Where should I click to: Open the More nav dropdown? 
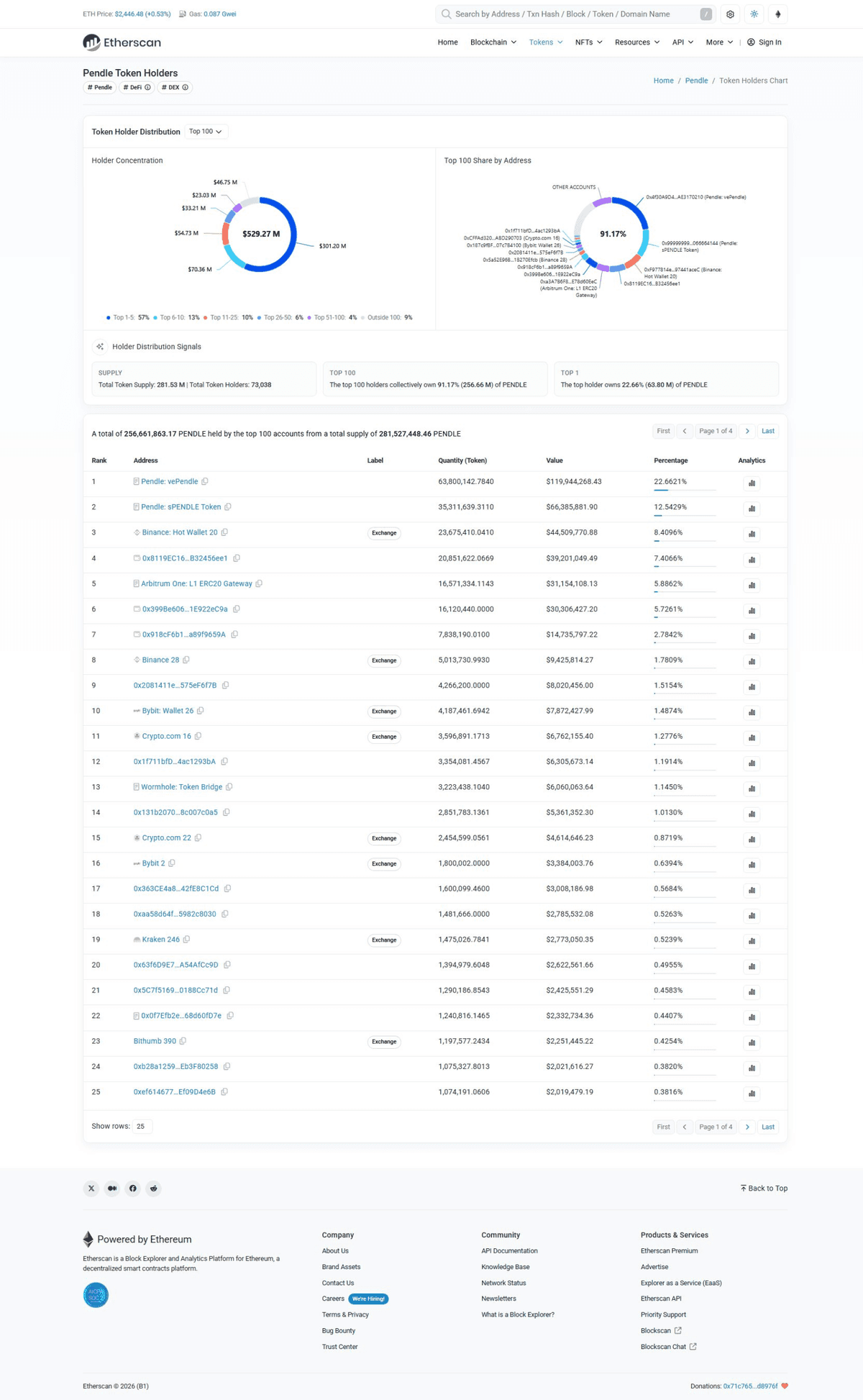pyautogui.click(x=719, y=42)
